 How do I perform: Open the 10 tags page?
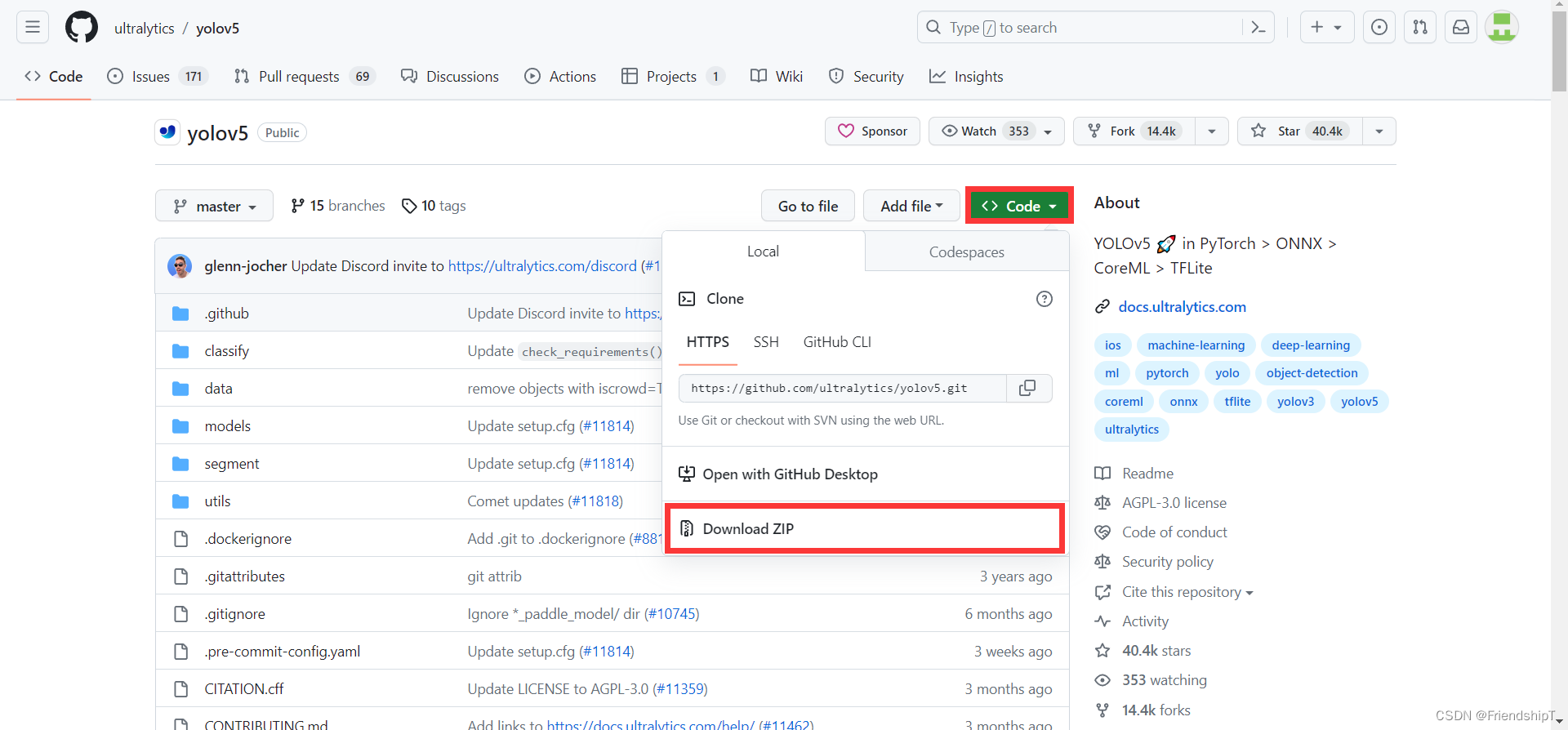pyautogui.click(x=434, y=206)
